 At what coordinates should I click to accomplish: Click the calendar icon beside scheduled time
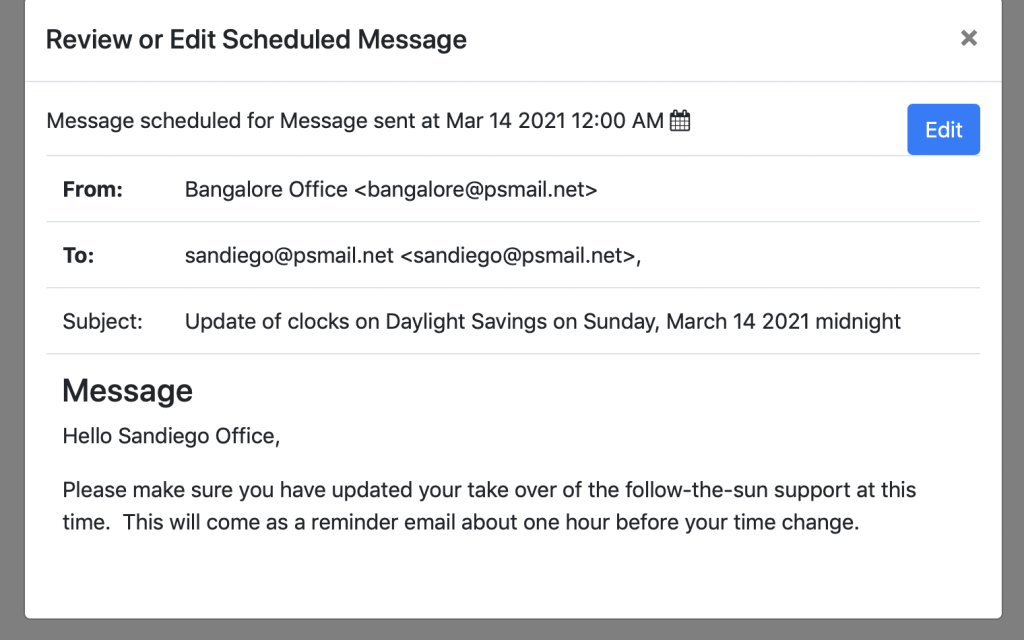pyautogui.click(x=680, y=121)
